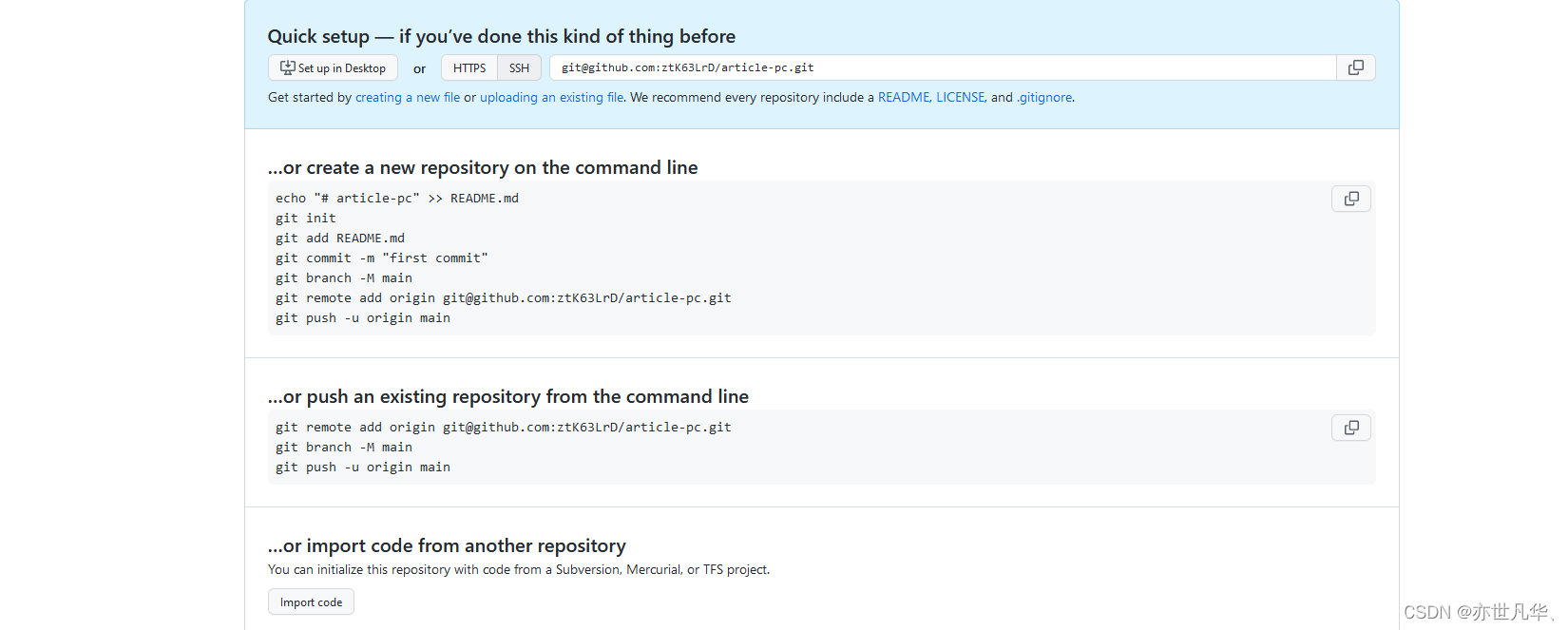Click the Quick setup heading text
1568x630 pixels.
point(502,36)
